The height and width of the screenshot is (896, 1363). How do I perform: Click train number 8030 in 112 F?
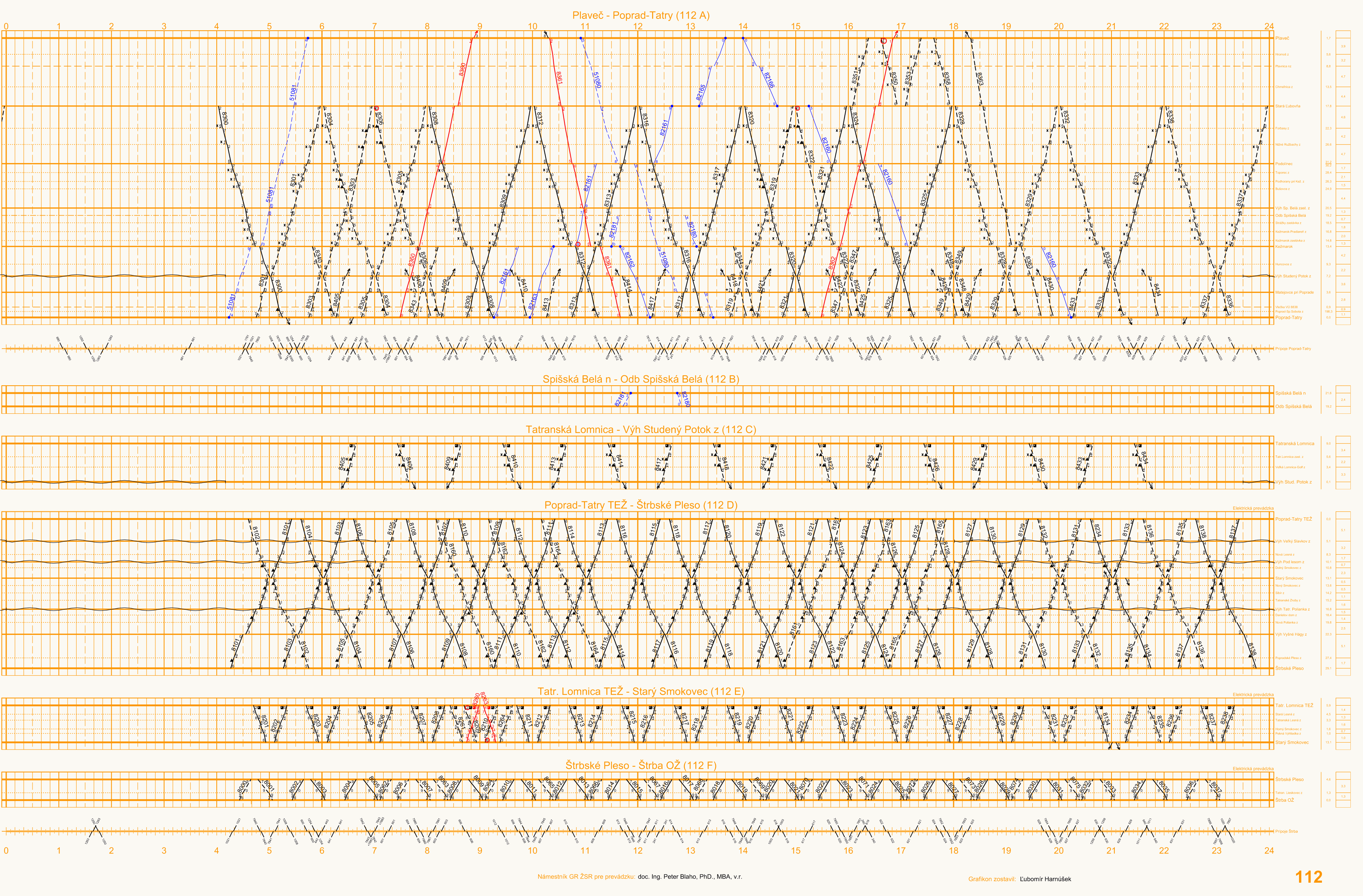[x=1032, y=787]
